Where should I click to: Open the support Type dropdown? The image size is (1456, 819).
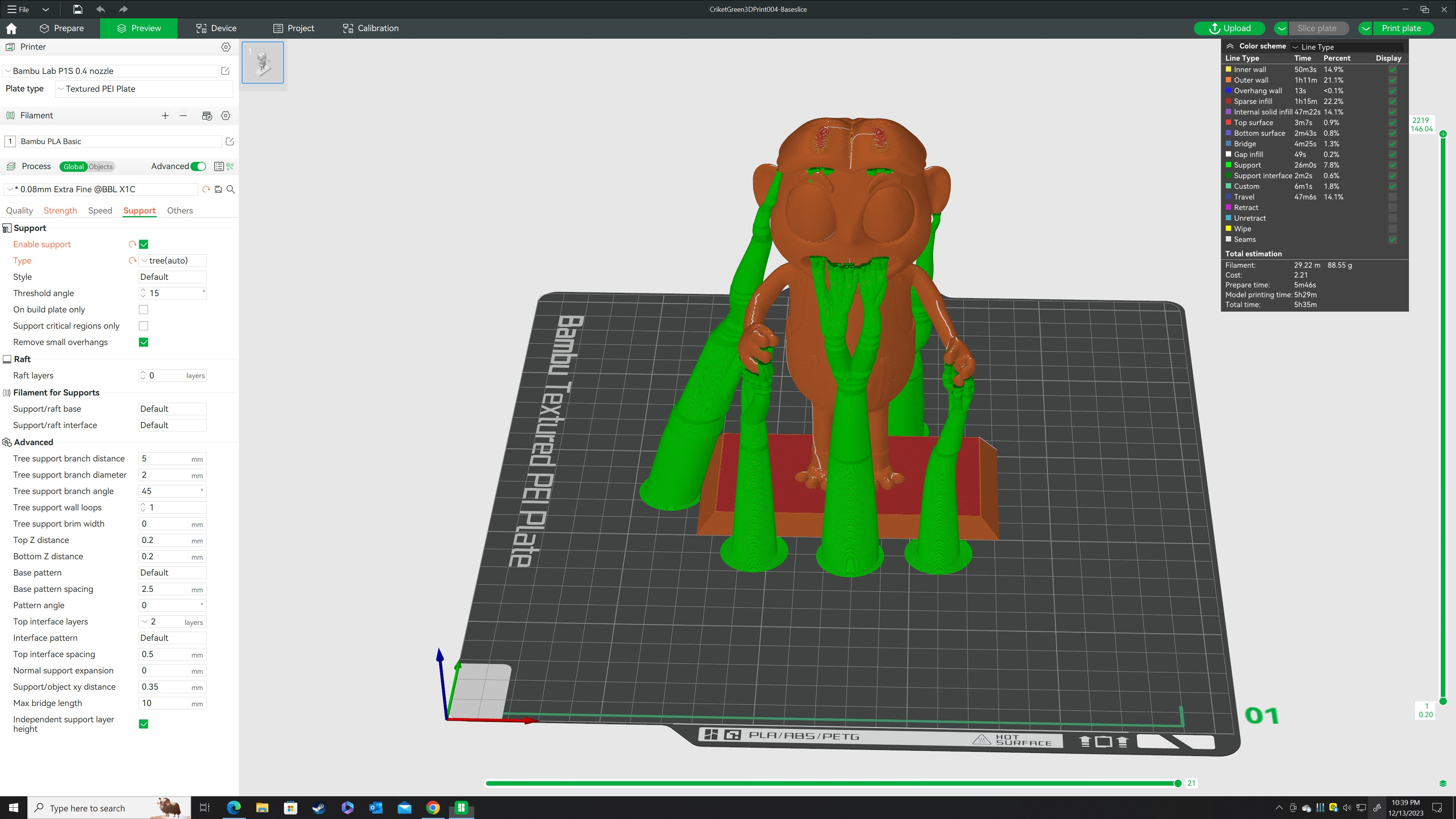point(173,260)
